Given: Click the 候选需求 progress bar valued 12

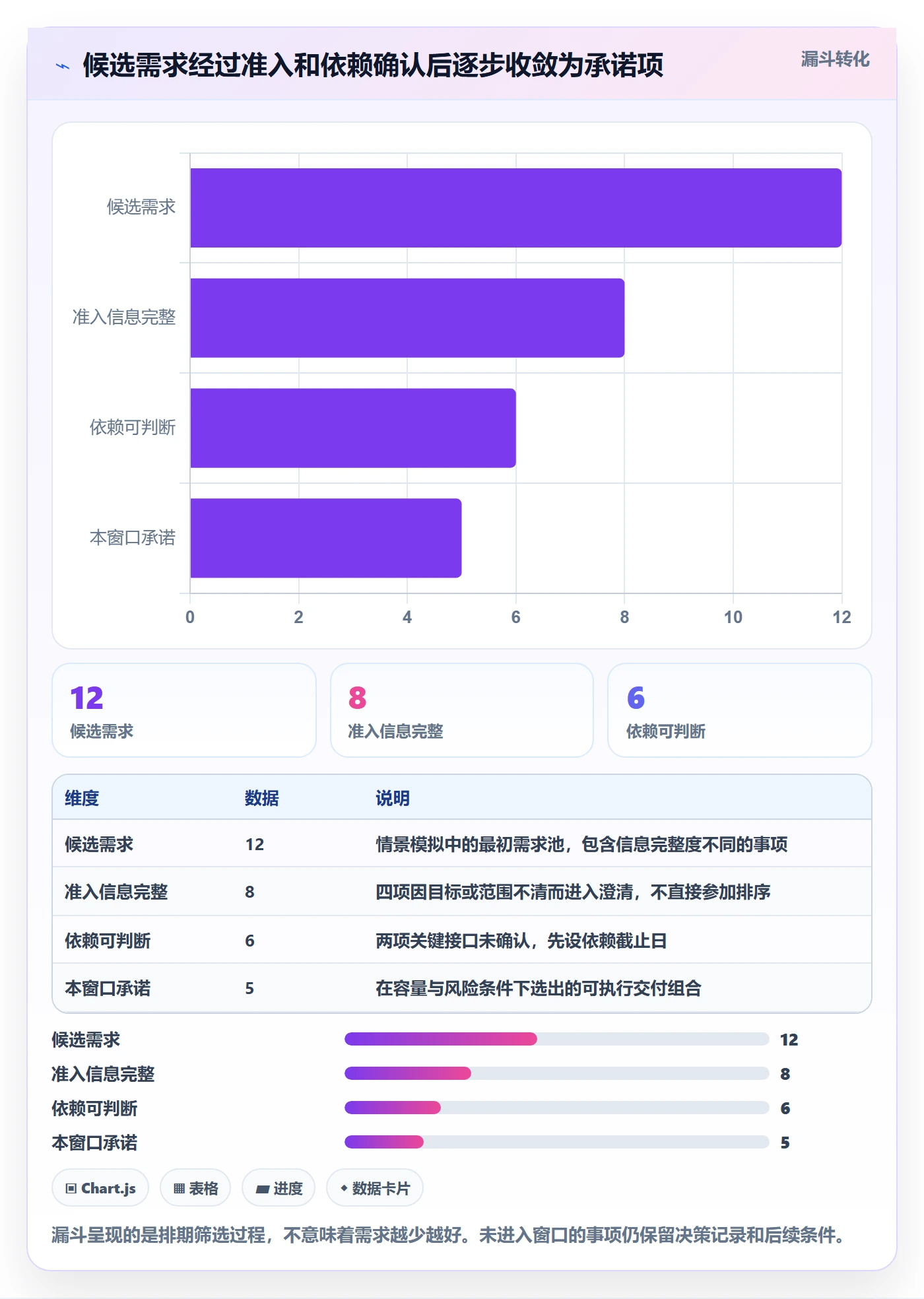Looking at the screenshot, I should tap(557, 1040).
